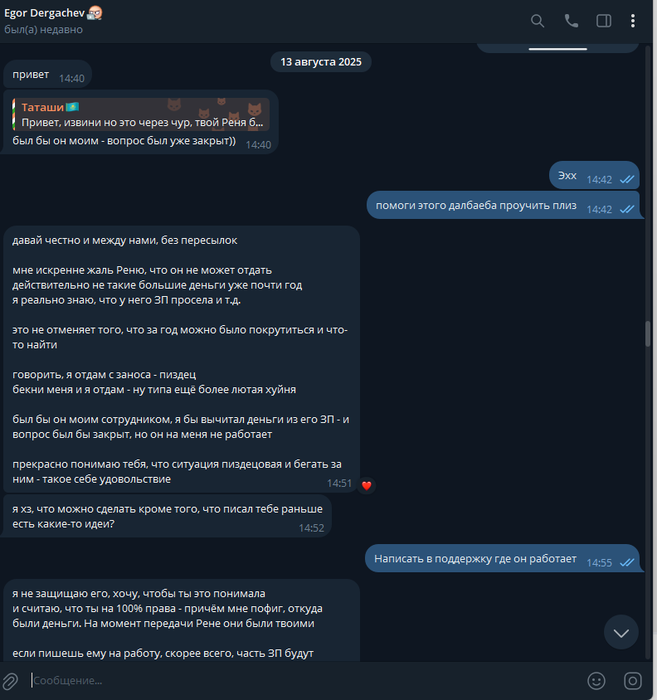
Task: Open the three-dot chat menu
Action: pyautogui.click(x=632, y=21)
